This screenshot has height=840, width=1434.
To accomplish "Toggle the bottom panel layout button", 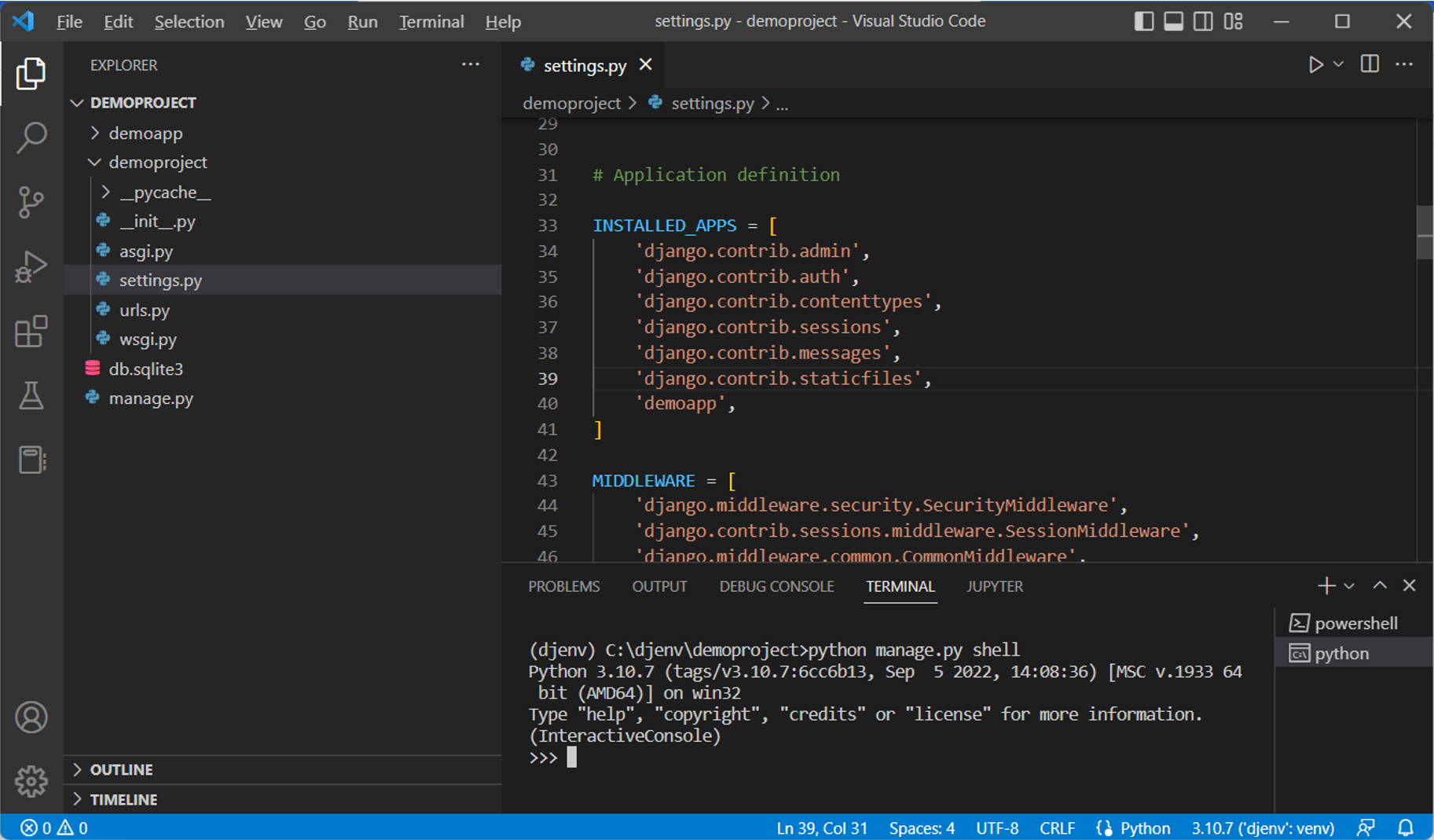I will pyautogui.click(x=1173, y=21).
